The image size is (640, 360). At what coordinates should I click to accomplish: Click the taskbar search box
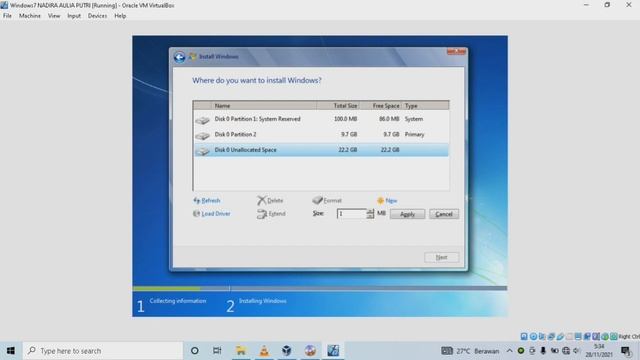(x=102, y=351)
